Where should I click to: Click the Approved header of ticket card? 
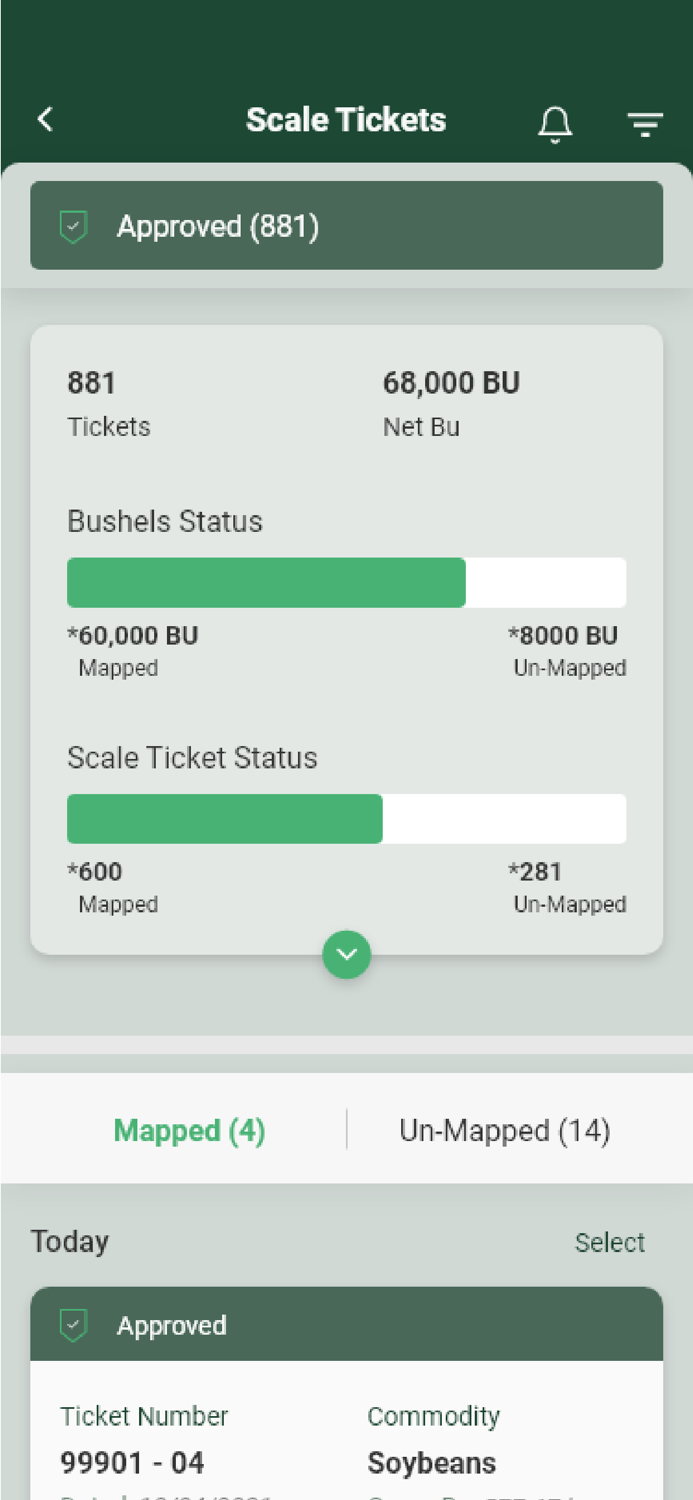tap(346, 1325)
